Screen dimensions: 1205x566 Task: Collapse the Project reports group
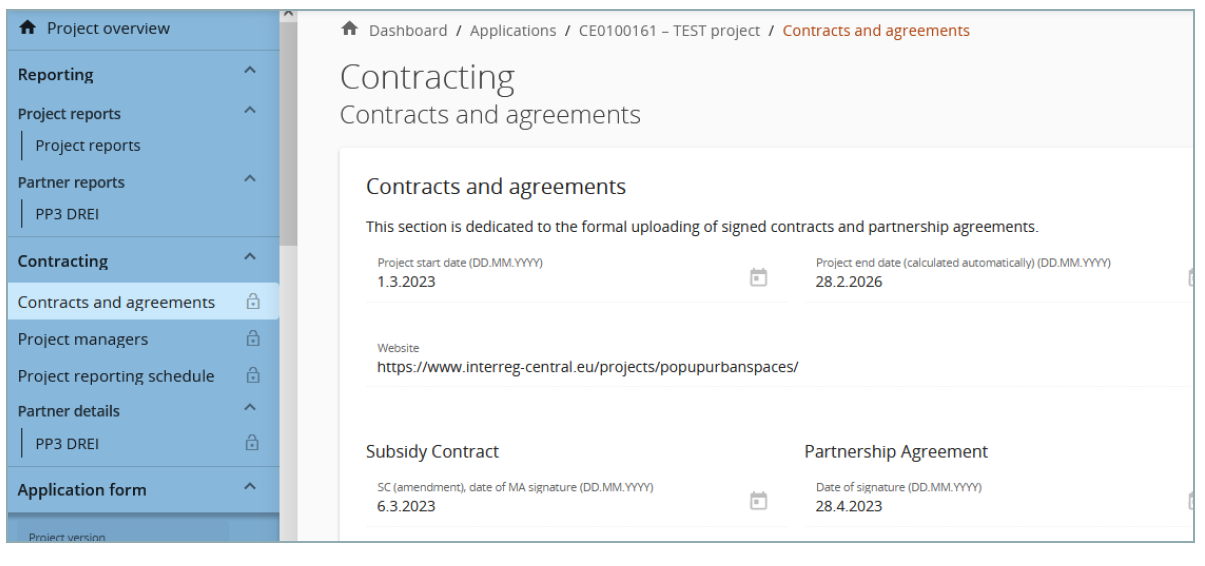(x=250, y=110)
